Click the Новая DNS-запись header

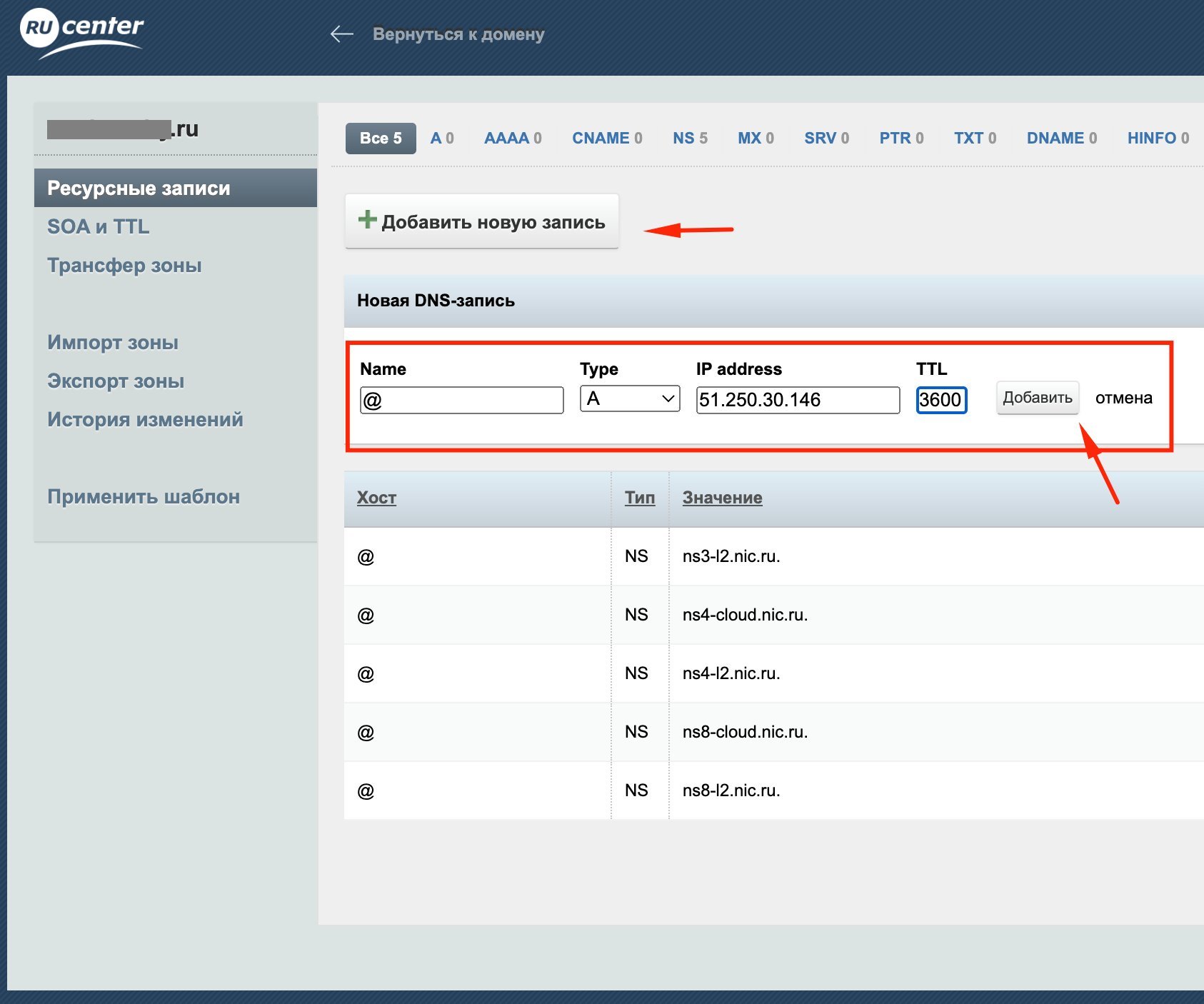[436, 301]
